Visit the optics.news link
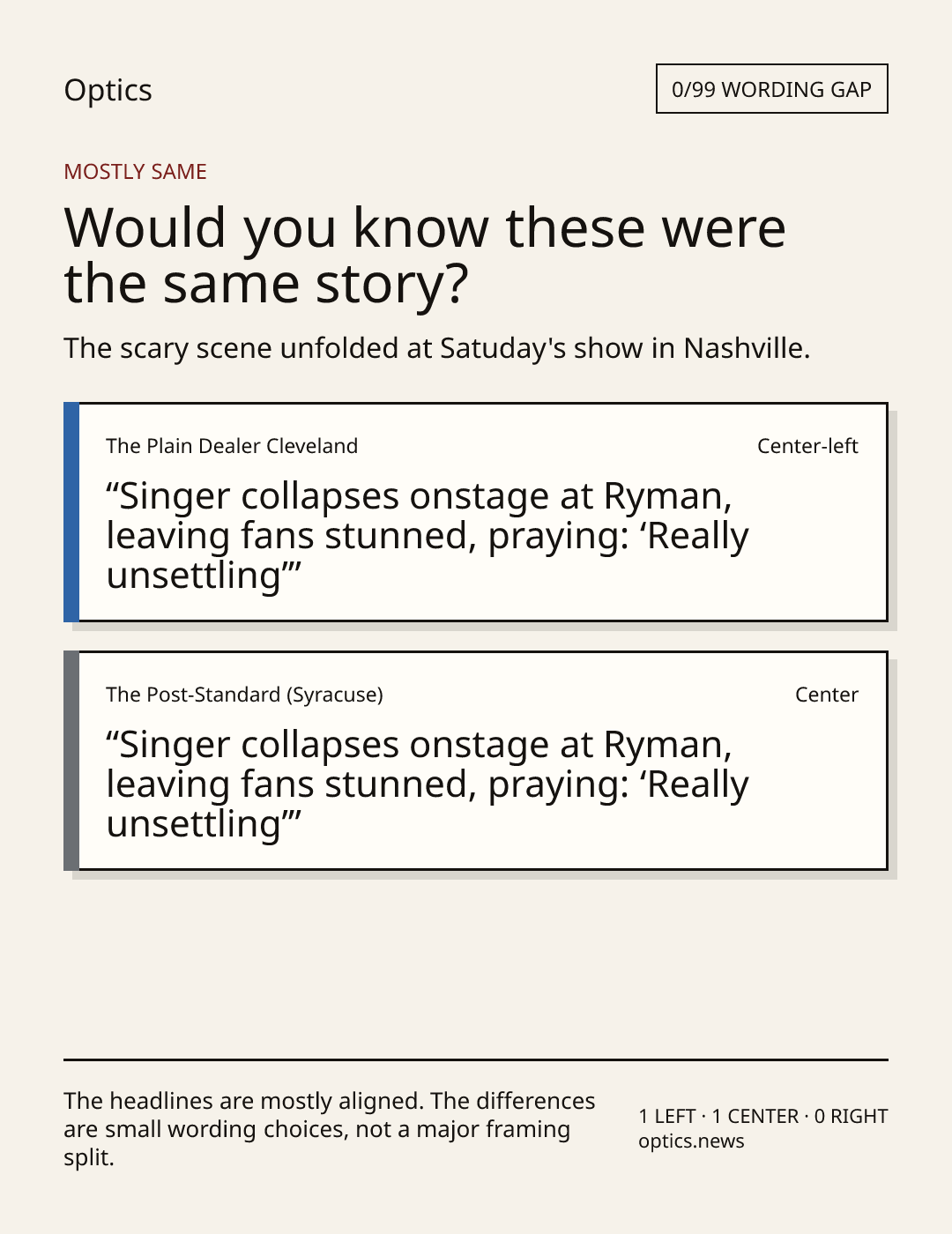Image resolution: width=952 pixels, height=1234 pixels. point(691,1141)
